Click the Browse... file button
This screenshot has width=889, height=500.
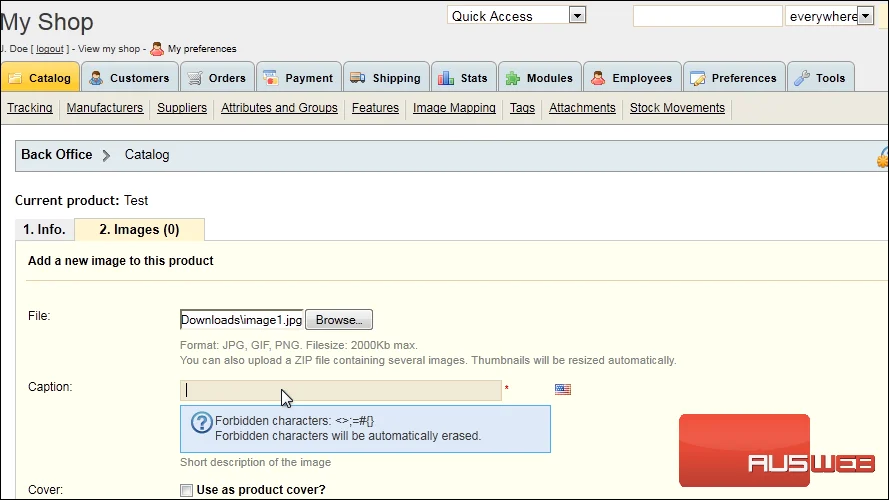pos(339,320)
